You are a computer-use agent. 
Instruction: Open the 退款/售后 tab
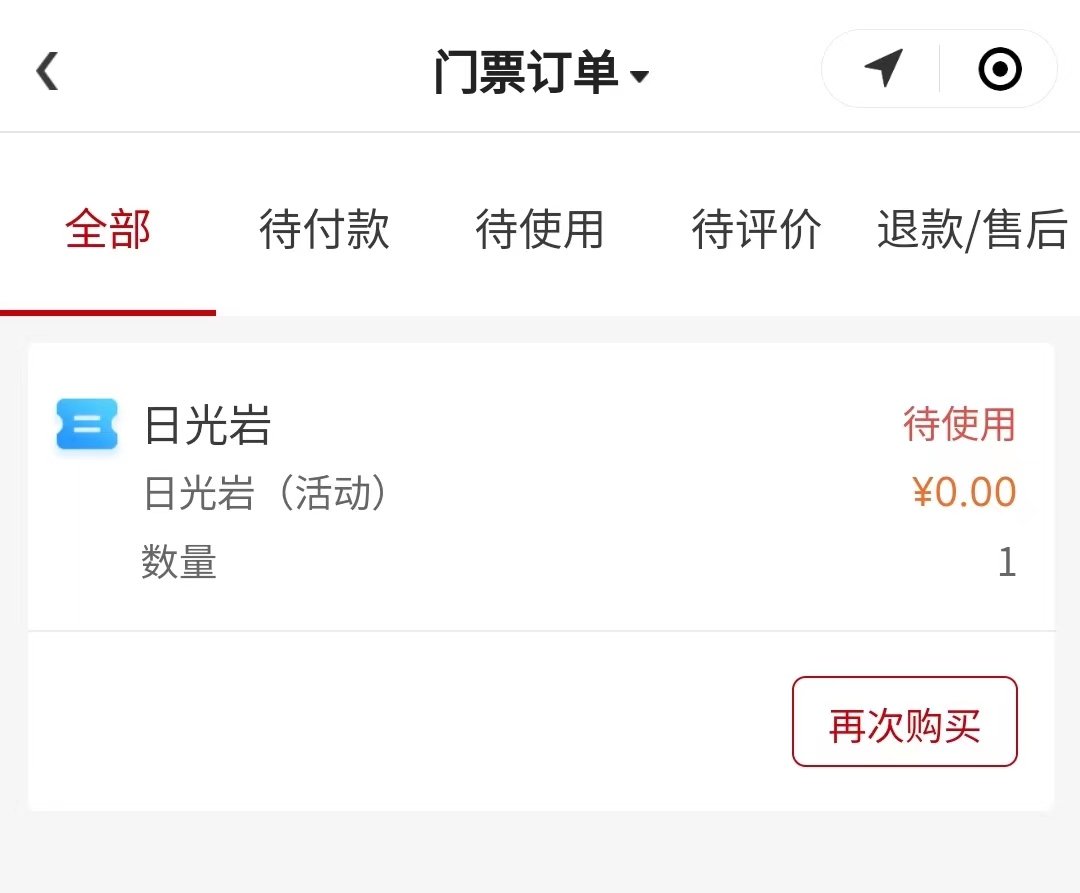pos(972,230)
